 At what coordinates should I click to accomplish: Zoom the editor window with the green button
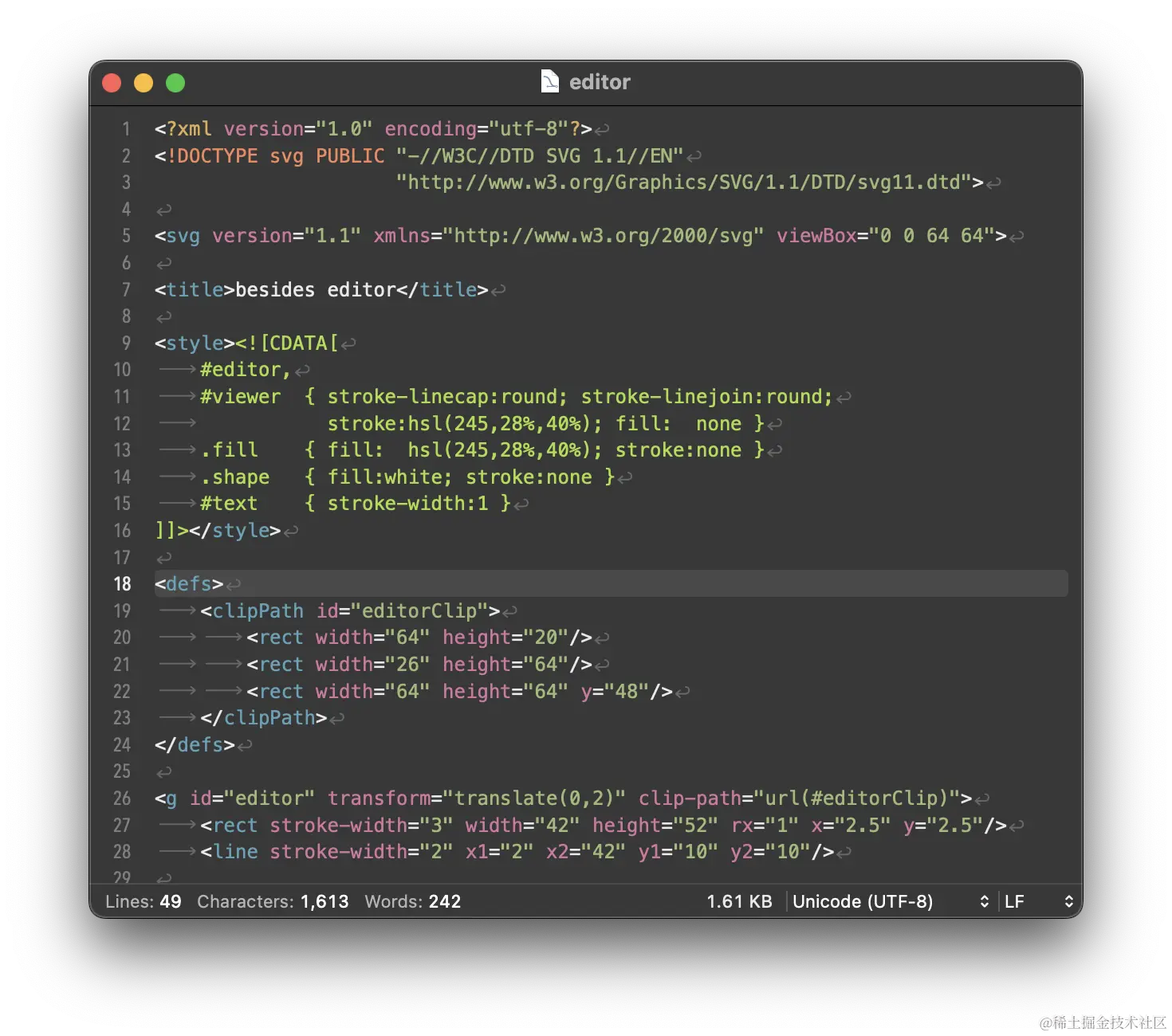[175, 83]
